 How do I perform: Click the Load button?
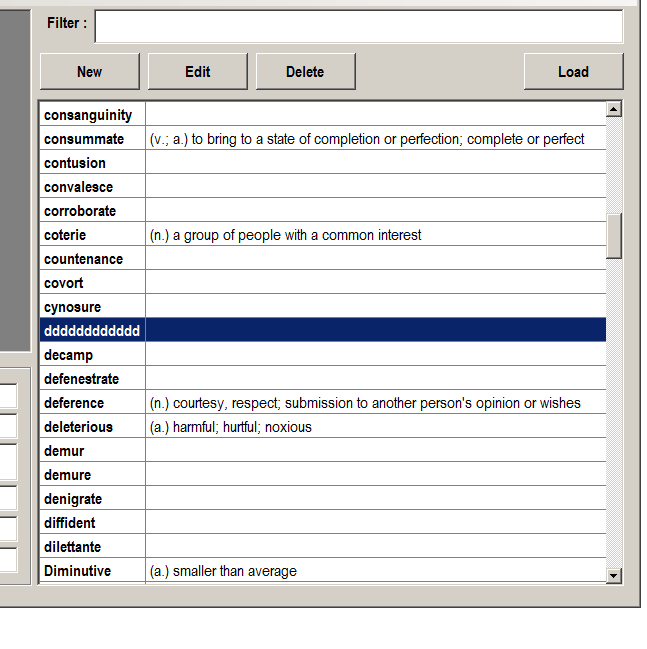(573, 71)
